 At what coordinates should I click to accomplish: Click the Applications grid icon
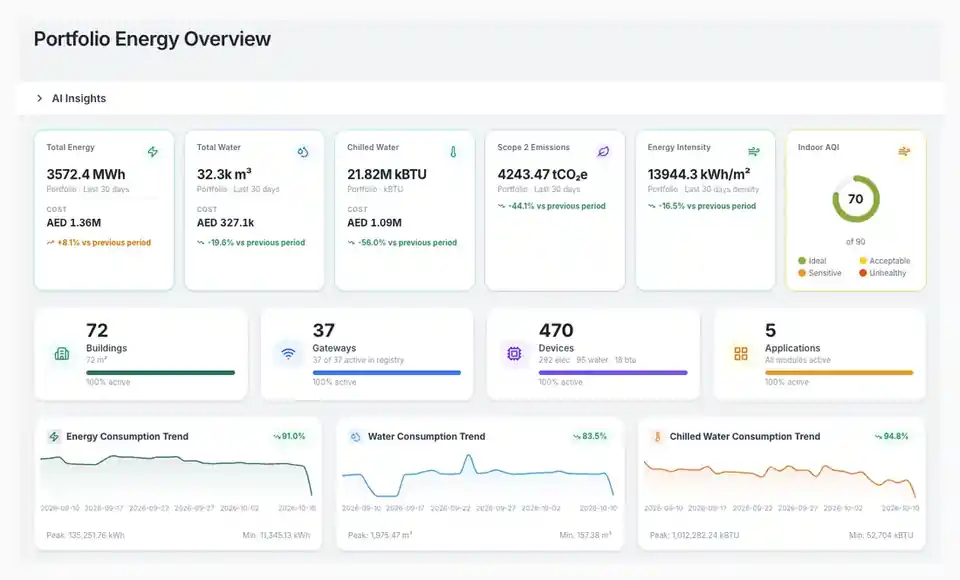[x=741, y=353]
